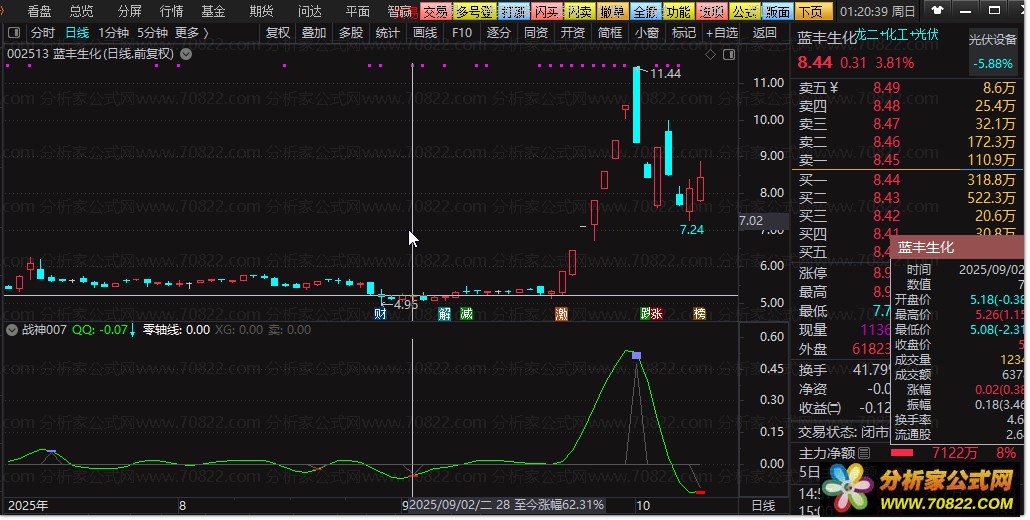This screenshot has height=520, width=1030.
Task: Click the 返回 back button
Action: click(x=765, y=33)
